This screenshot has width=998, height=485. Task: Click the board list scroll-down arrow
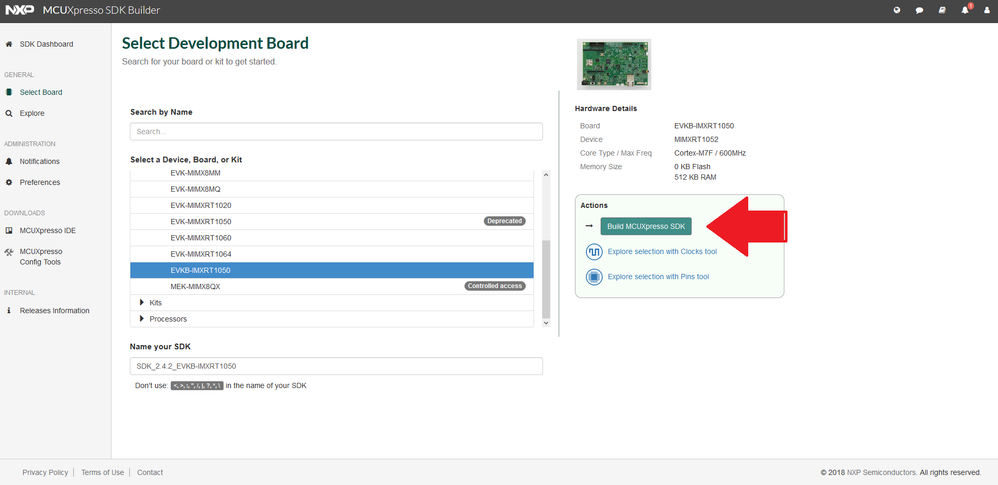(545, 323)
